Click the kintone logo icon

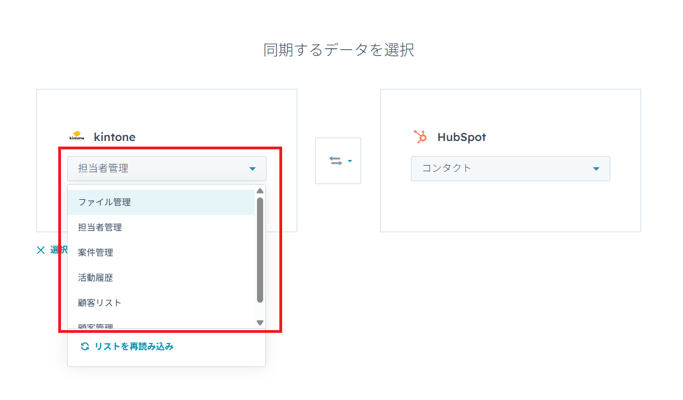77,136
